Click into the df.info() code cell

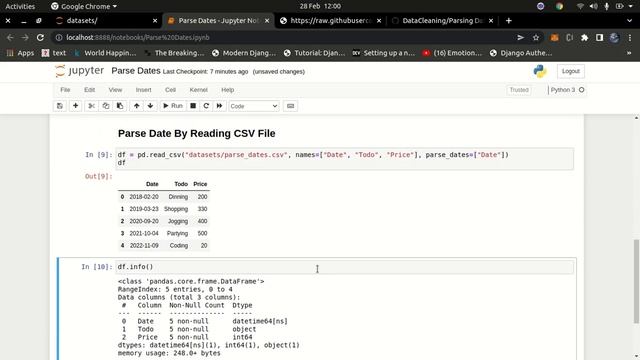click(x=344, y=267)
